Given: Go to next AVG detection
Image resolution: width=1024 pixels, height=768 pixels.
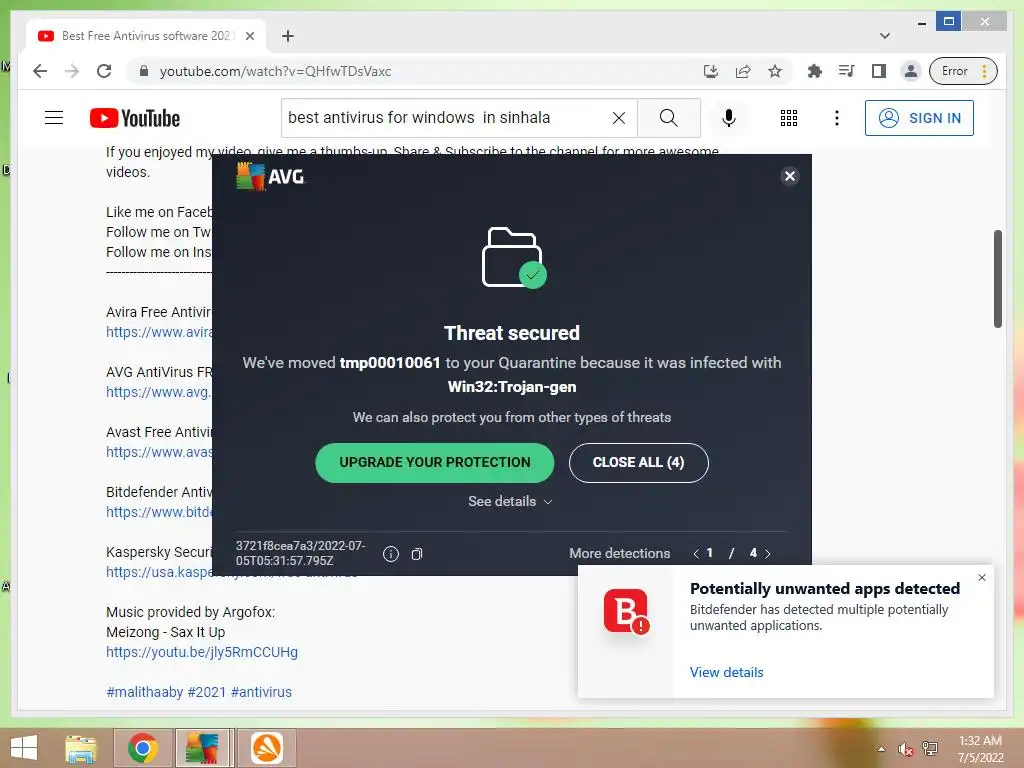Looking at the screenshot, I should pyautogui.click(x=767, y=554).
